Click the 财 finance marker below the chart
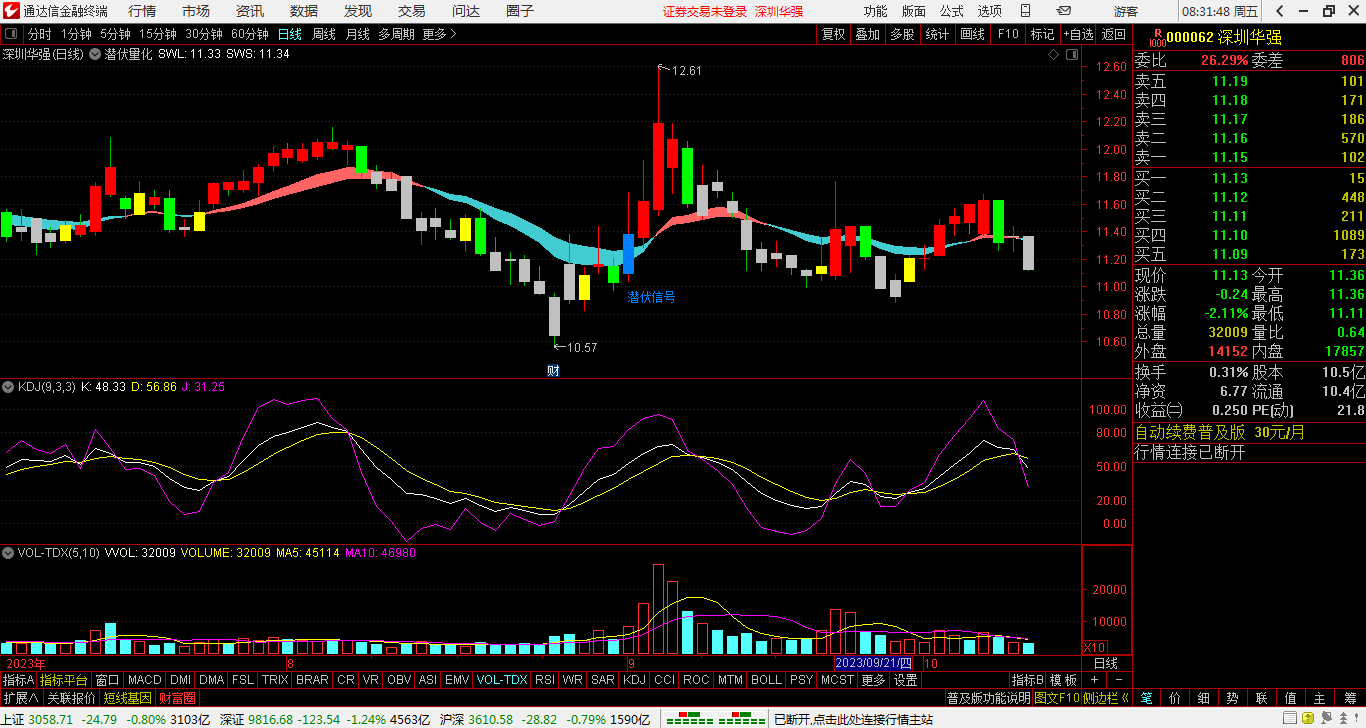Screen dimensions: 1366x728 click(553, 371)
